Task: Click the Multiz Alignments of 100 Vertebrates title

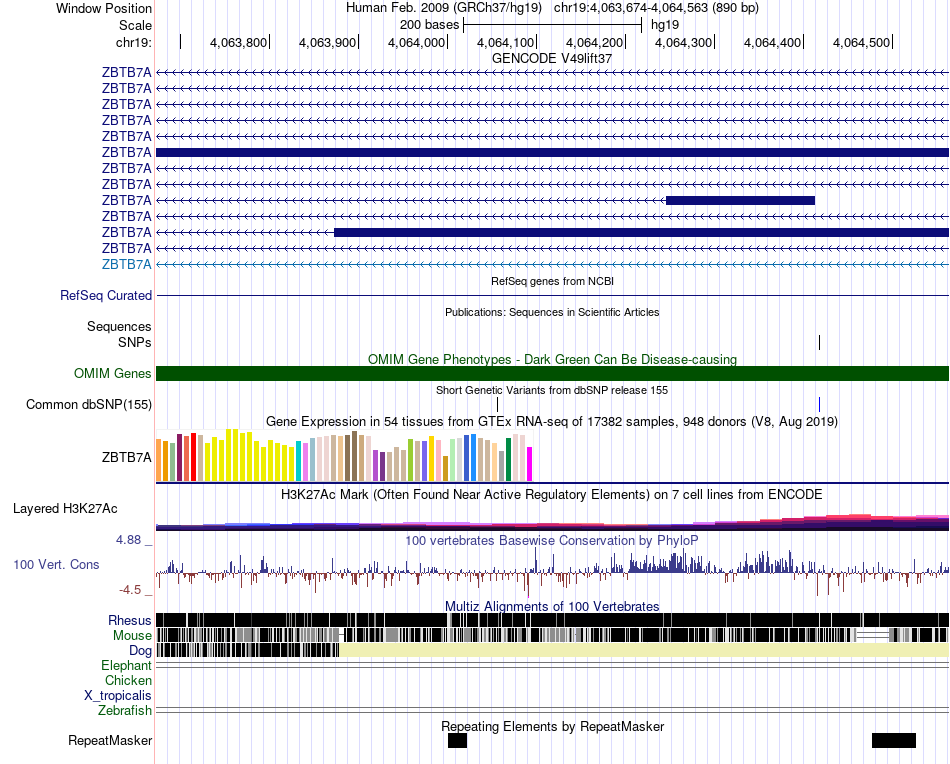Action: (x=552, y=606)
